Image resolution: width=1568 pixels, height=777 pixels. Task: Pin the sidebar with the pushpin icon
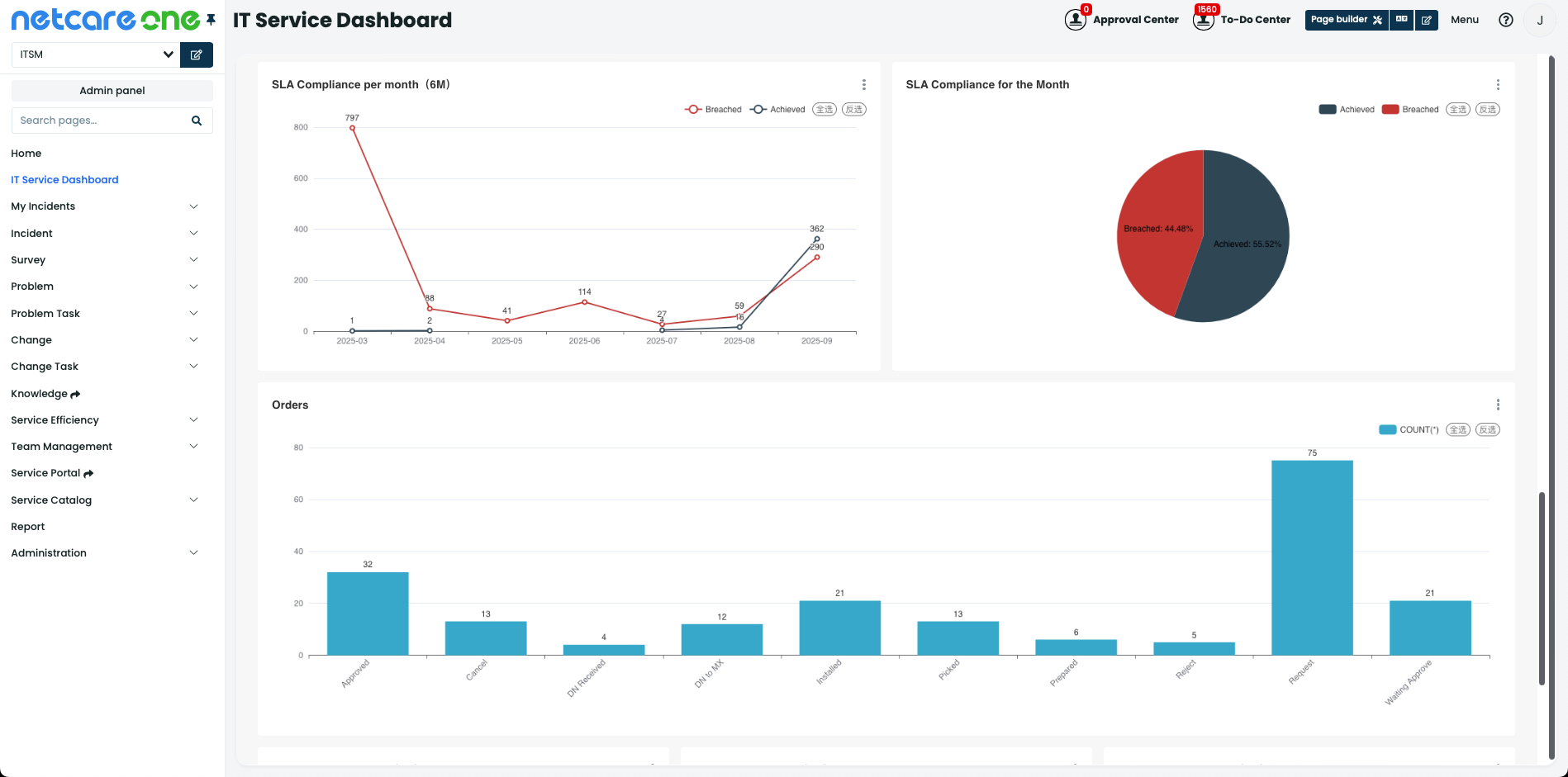tap(211, 20)
